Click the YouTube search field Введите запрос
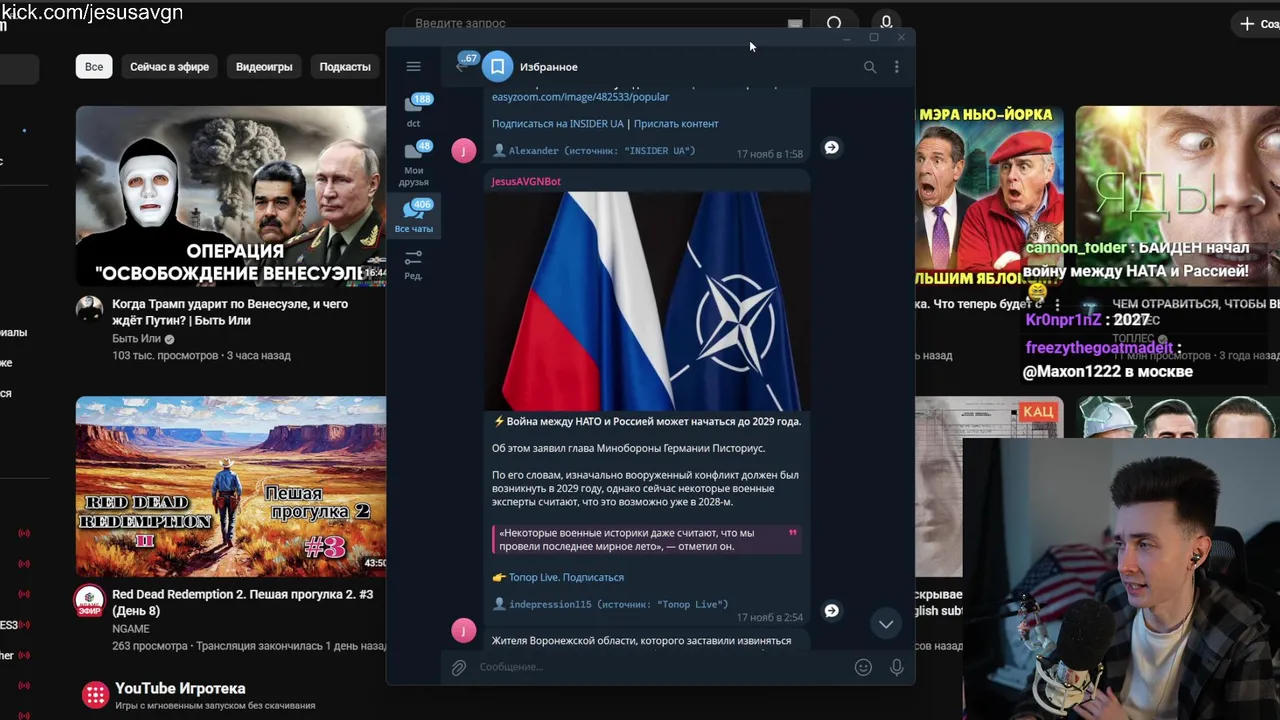1280x720 pixels. [595, 23]
